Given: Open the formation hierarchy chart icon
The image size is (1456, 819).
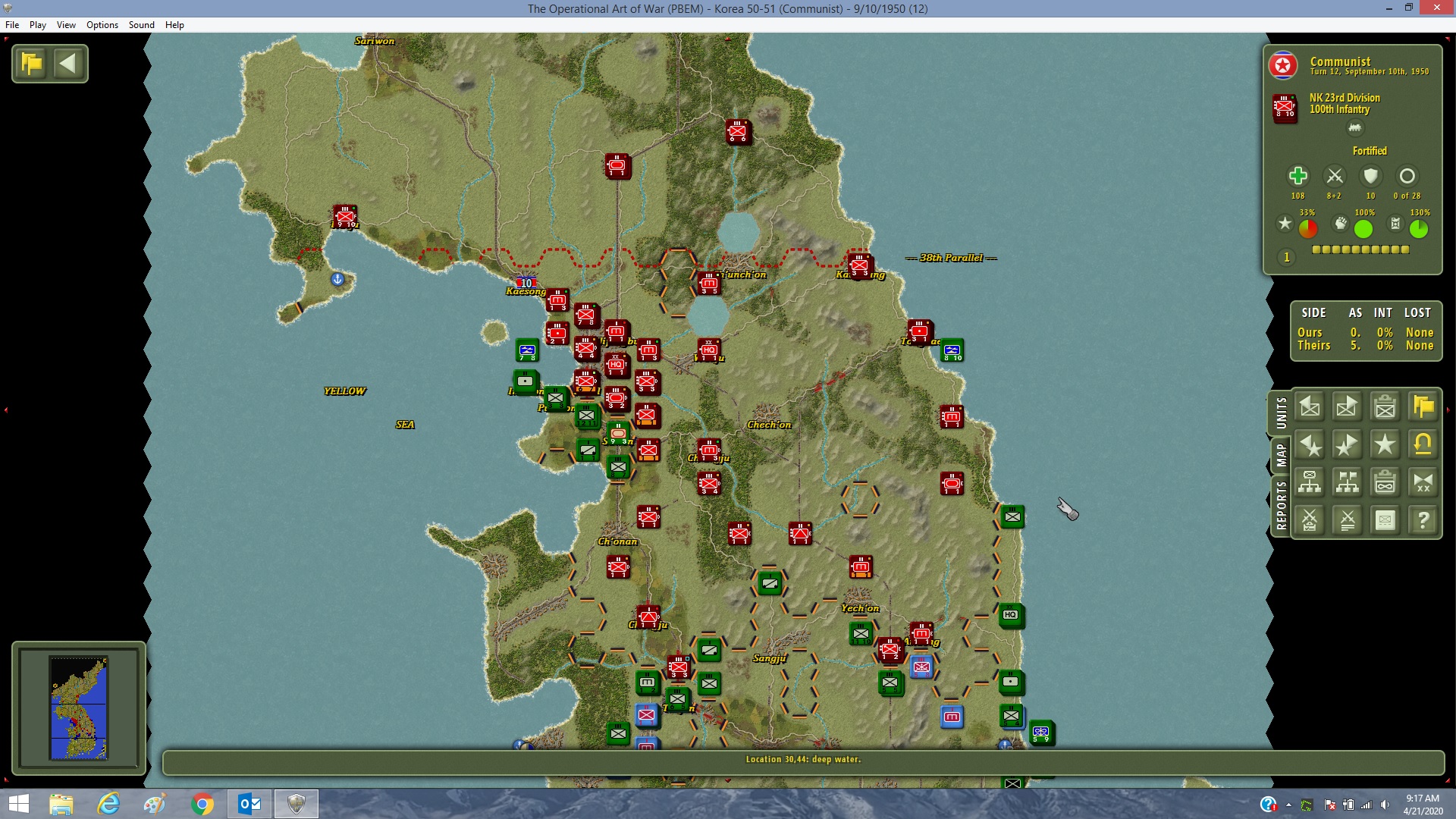Looking at the screenshot, I should [1310, 482].
